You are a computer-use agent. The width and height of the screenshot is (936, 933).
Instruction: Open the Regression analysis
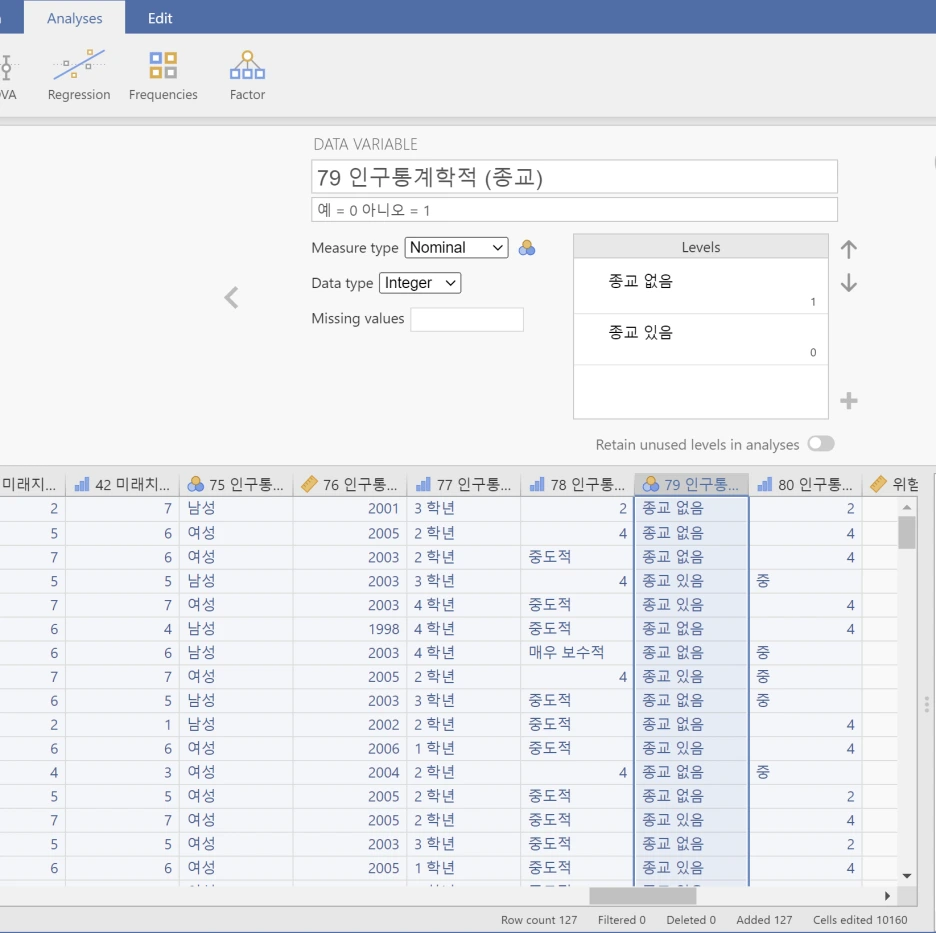78,72
